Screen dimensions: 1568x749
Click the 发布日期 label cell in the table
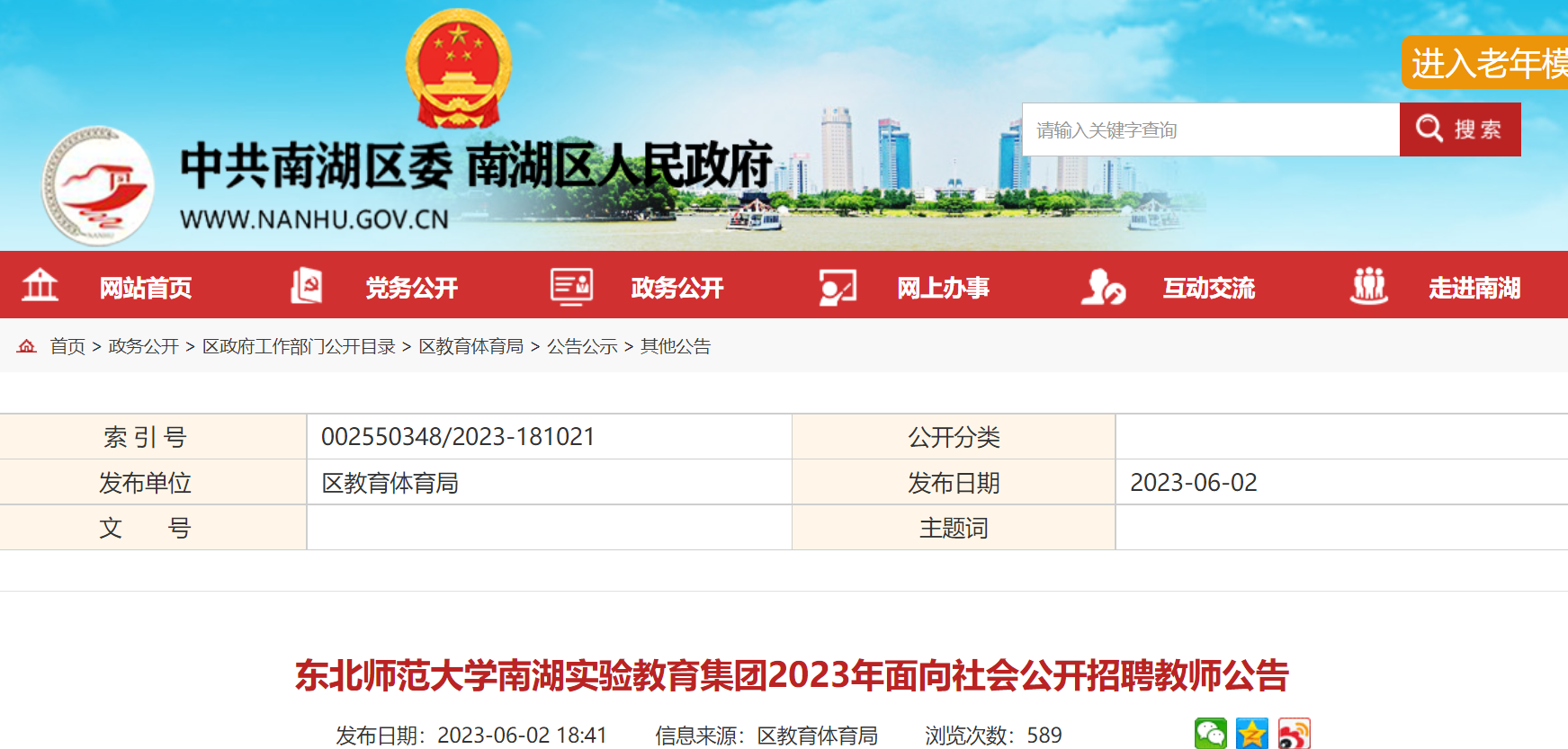pos(954,483)
